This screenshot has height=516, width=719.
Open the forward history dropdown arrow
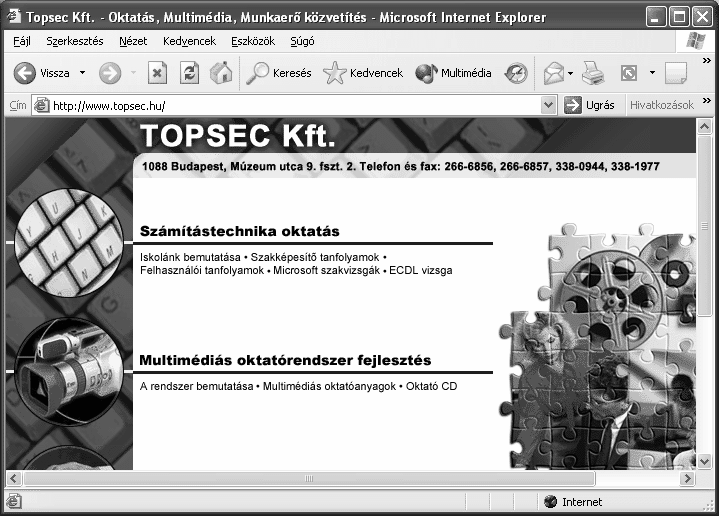pyautogui.click(x=133, y=73)
